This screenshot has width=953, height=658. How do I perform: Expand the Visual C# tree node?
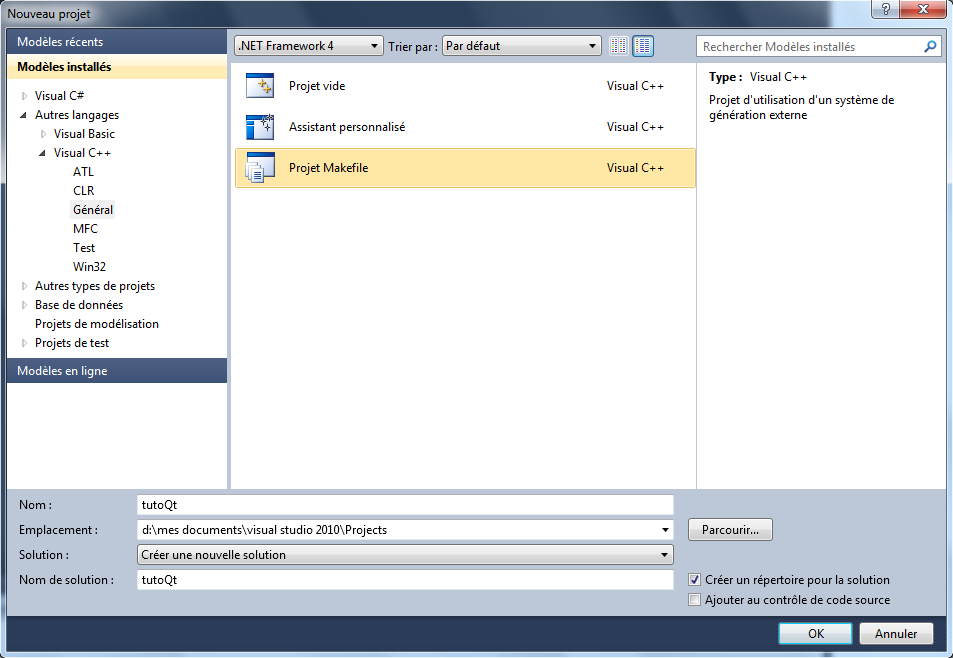pyautogui.click(x=25, y=96)
